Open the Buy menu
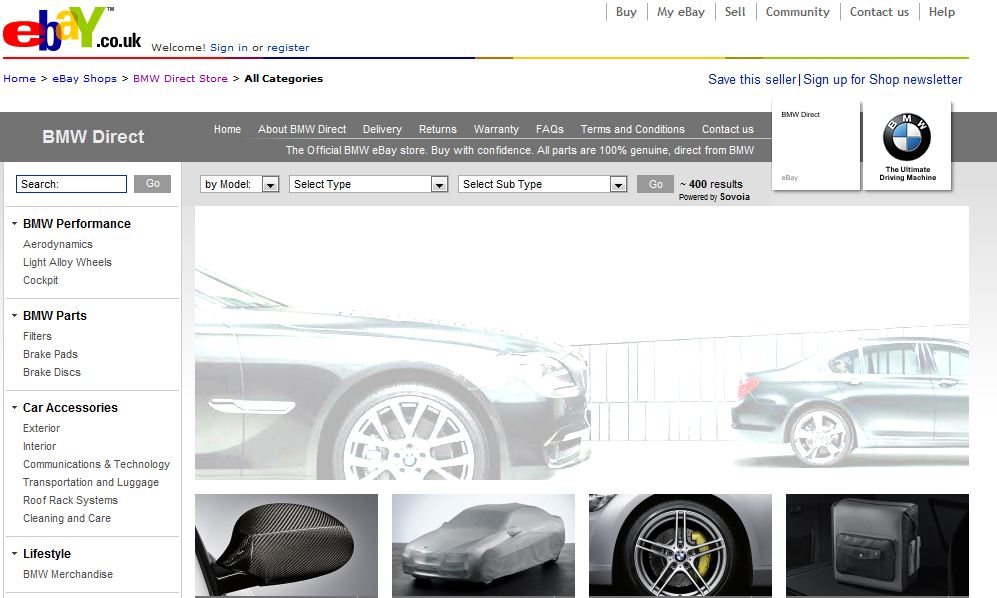 [626, 11]
